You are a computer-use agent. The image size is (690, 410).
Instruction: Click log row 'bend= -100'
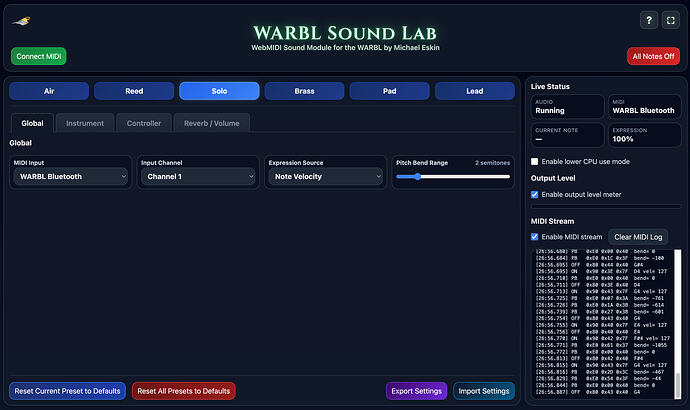[x=600, y=258]
